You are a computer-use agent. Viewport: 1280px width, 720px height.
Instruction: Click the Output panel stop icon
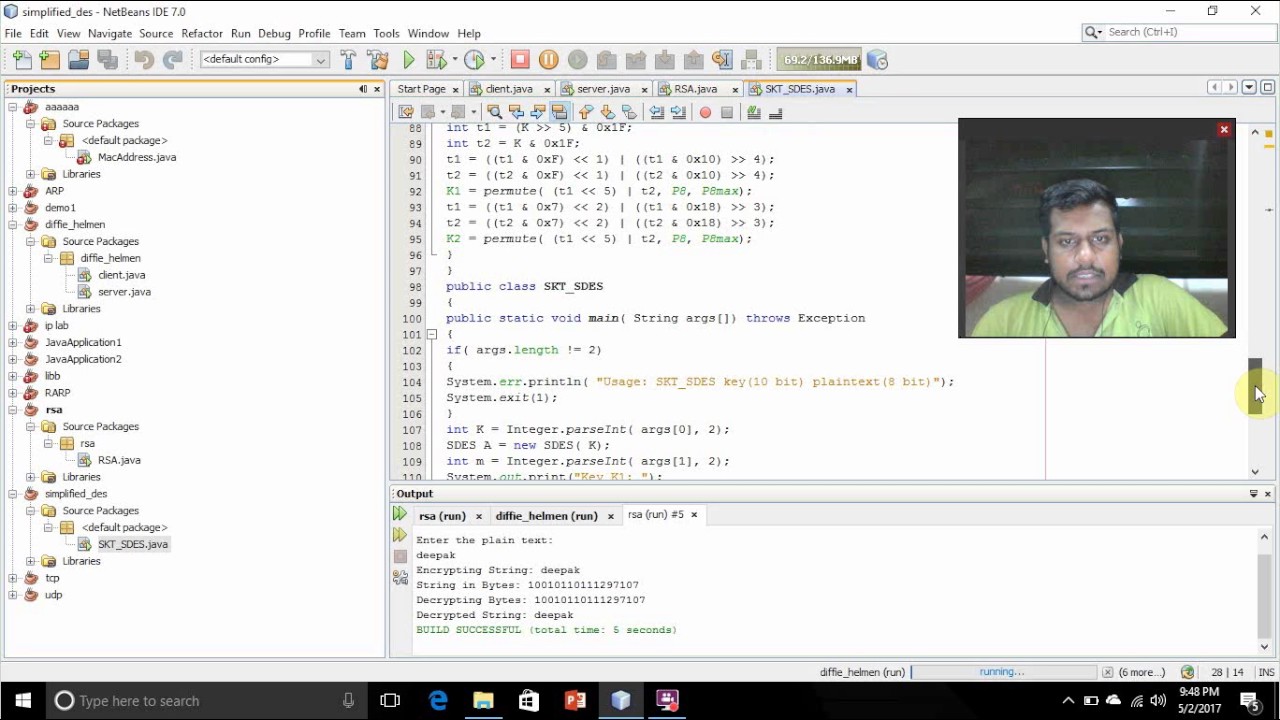[x=400, y=556]
